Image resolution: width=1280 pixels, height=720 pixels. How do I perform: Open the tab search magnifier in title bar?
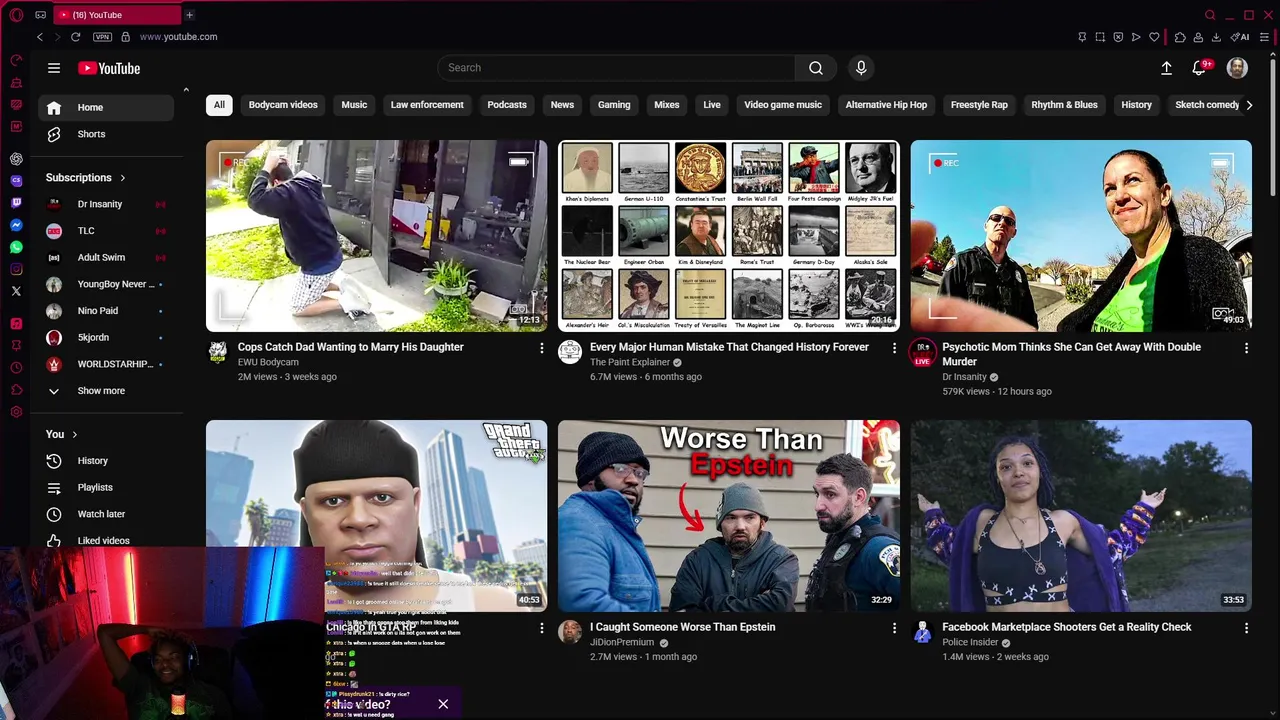tap(1210, 15)
